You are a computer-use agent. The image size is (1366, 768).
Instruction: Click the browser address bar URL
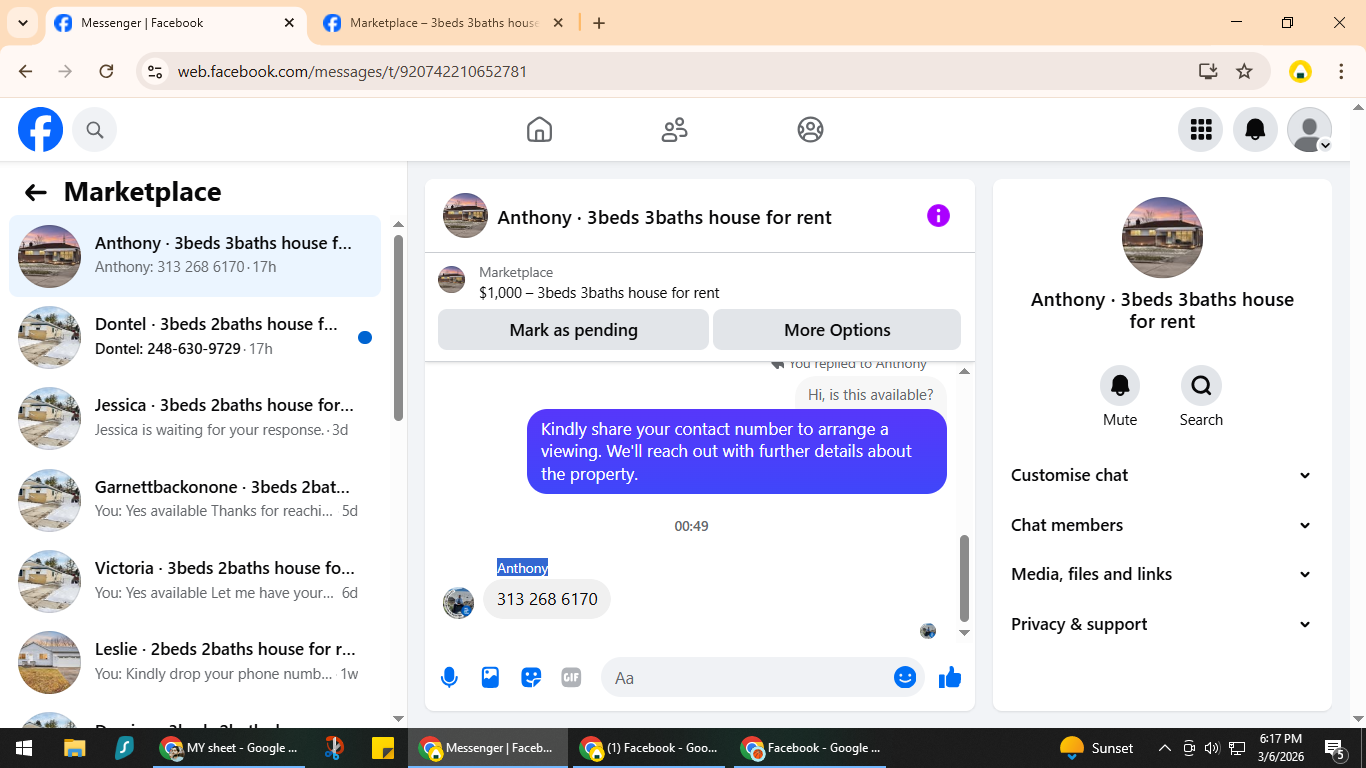[x=352, y=71]
